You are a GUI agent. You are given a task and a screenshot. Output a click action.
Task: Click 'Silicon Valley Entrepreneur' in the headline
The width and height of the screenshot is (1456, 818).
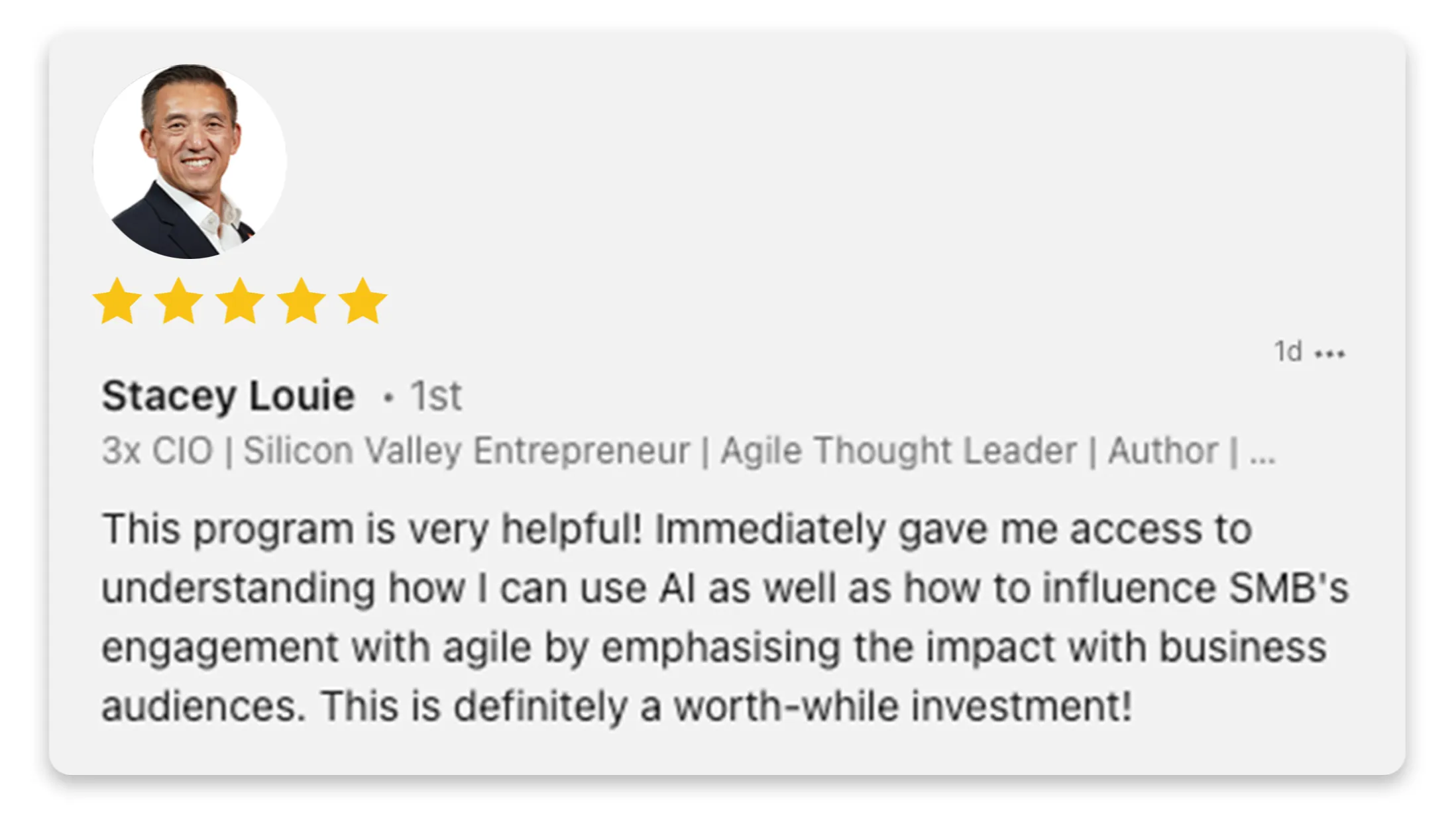click(467, 451)
